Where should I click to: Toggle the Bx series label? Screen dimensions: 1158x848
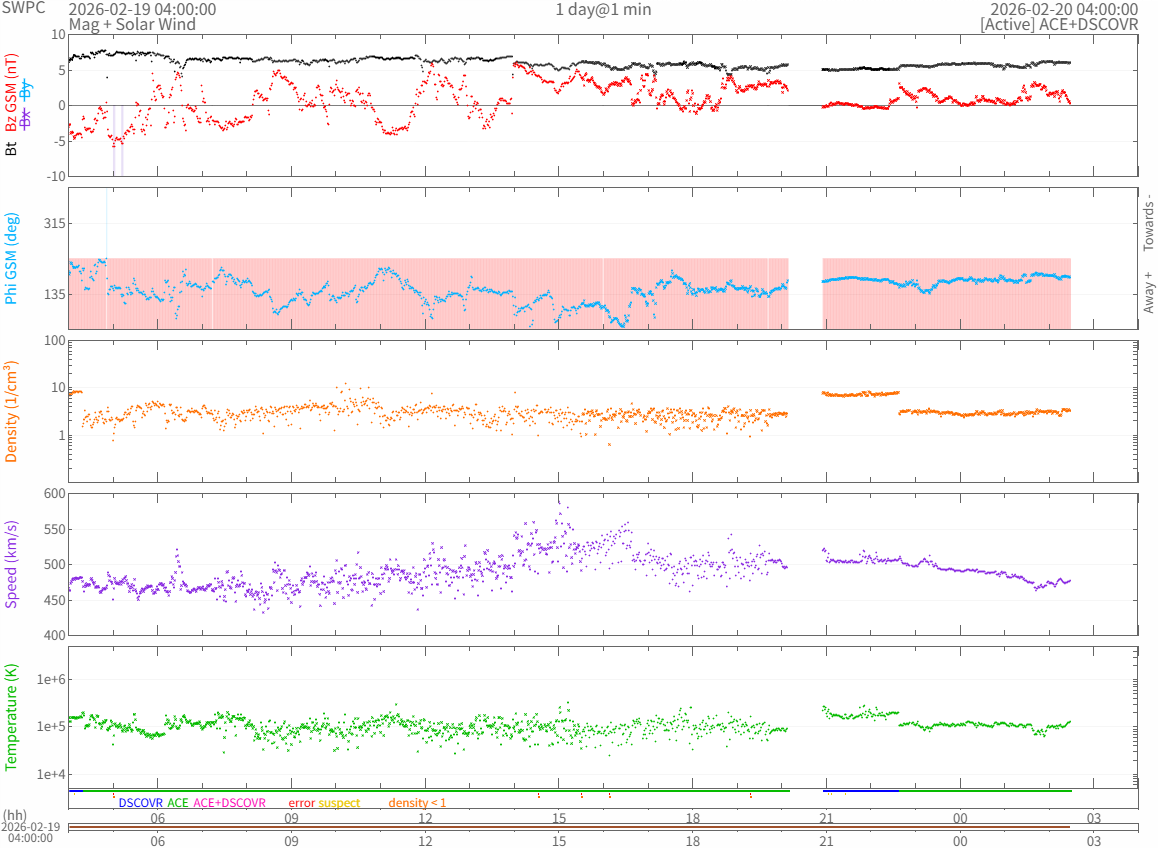tap(26, 118)
